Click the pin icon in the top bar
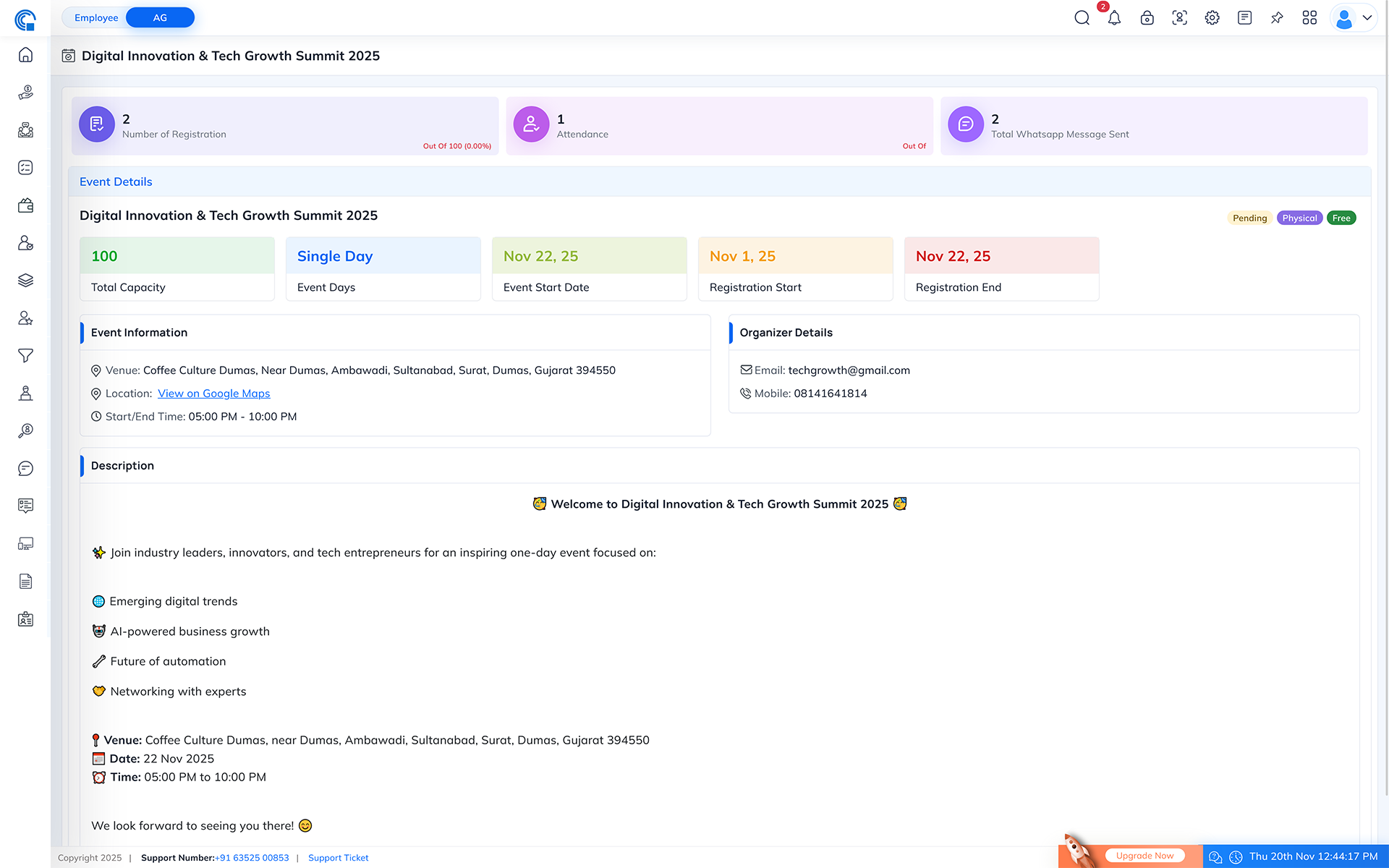The width and height of the screenshot is (1389, 868). pyautogui.click(x=1277, y=17)
